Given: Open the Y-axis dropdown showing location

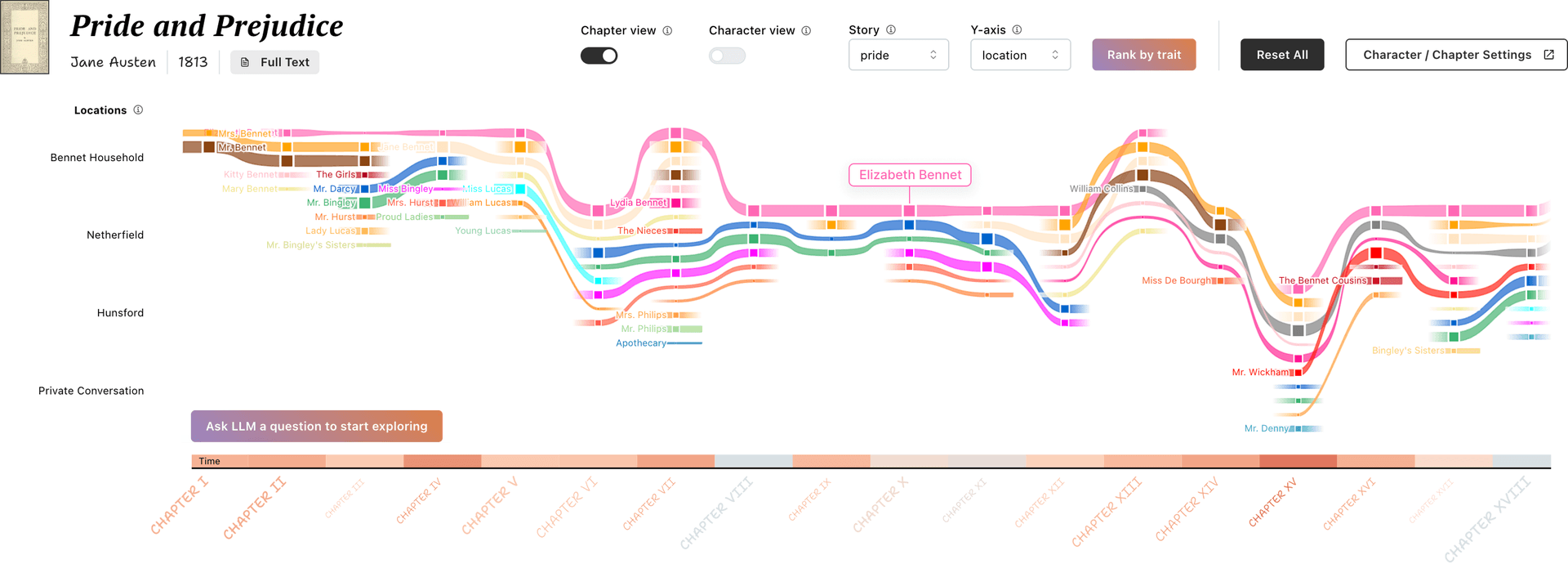Looking at the screenshot, I should [1020, 55].
